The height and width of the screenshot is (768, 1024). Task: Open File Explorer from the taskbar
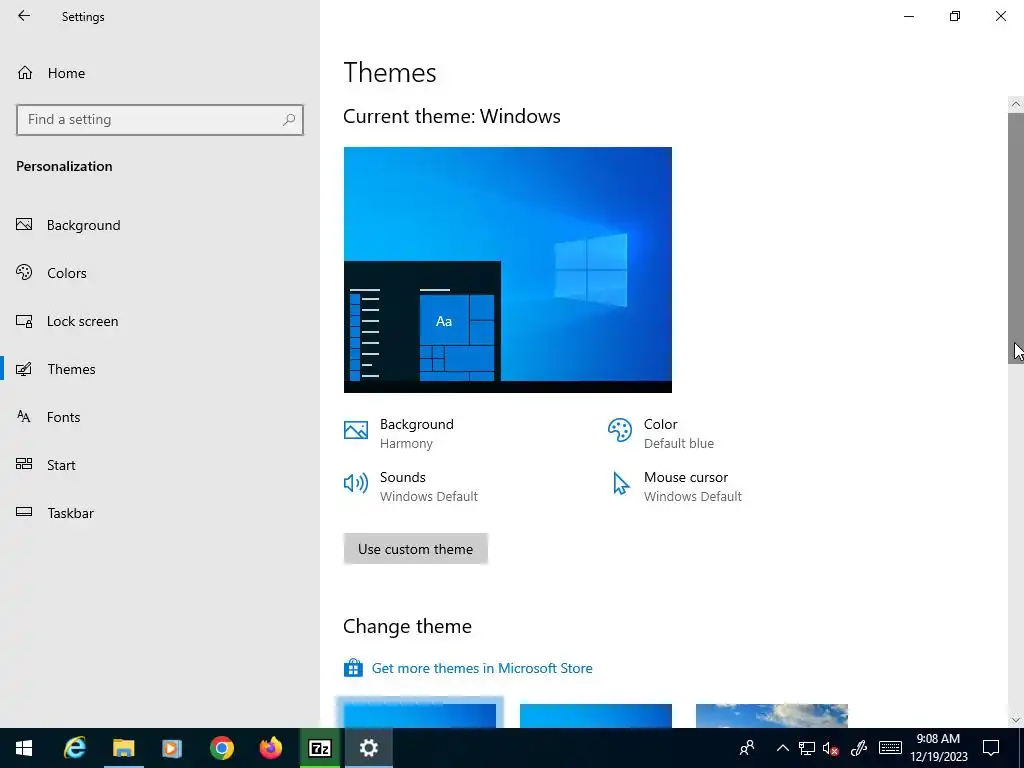coord(123,748)
